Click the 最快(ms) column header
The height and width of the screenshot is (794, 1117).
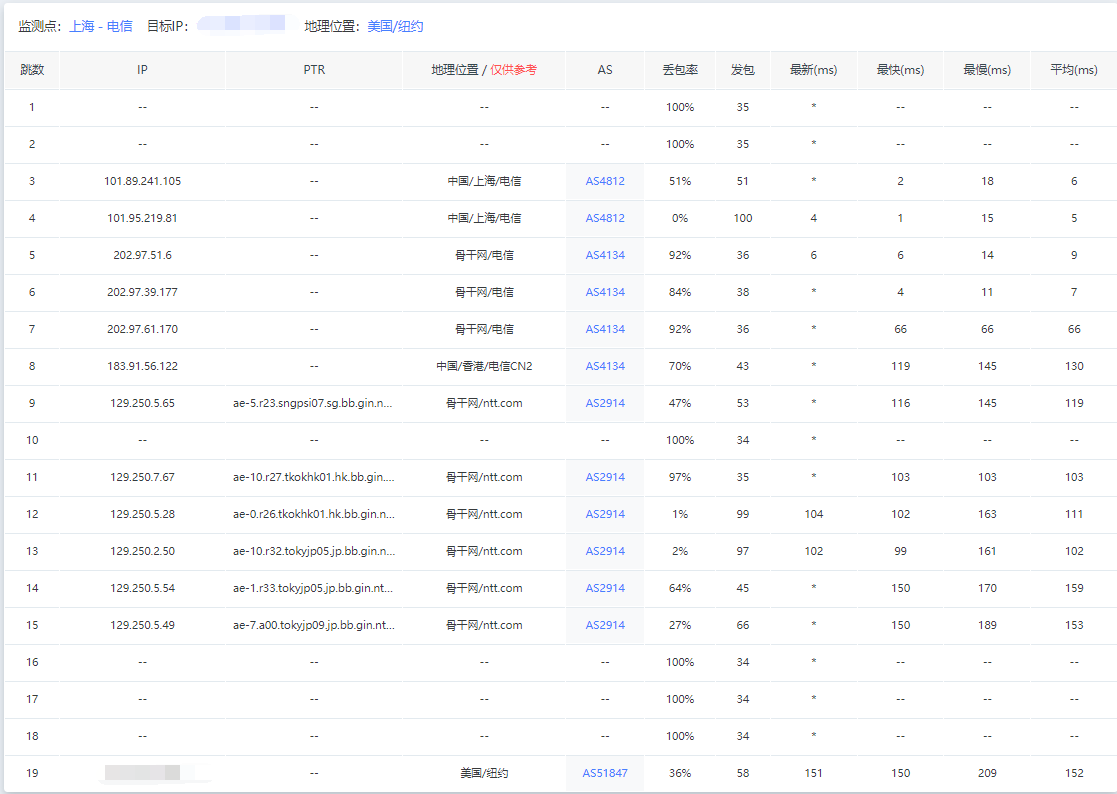click(900, 70)
